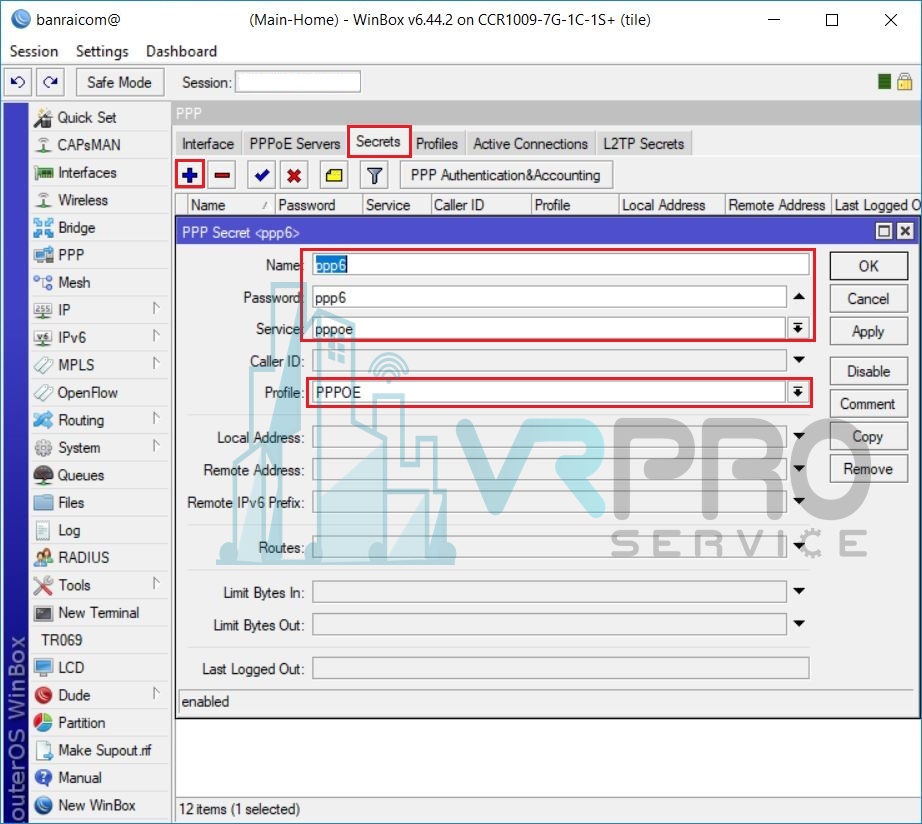Image resolution: width=922 pixels, height=824 pixels.
Task: Open Wireless from the sidebar
Action: coord(83,200)
